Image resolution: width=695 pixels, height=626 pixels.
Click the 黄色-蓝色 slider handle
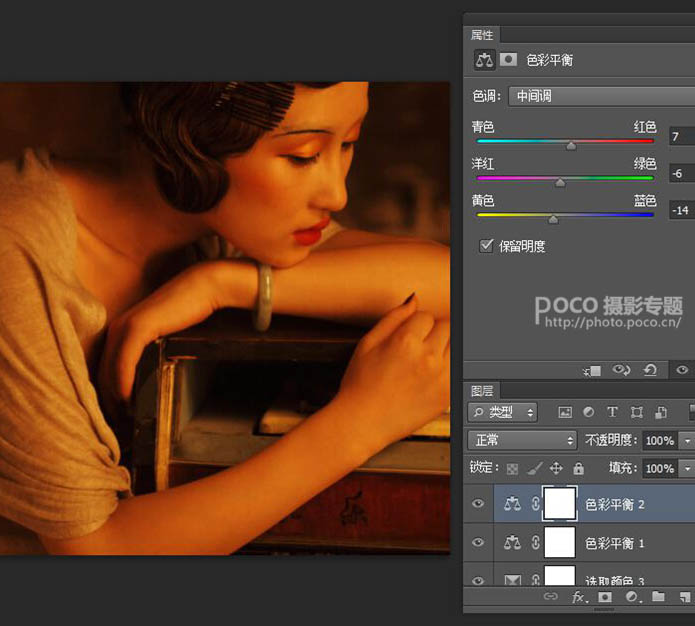tap(553, 218)
